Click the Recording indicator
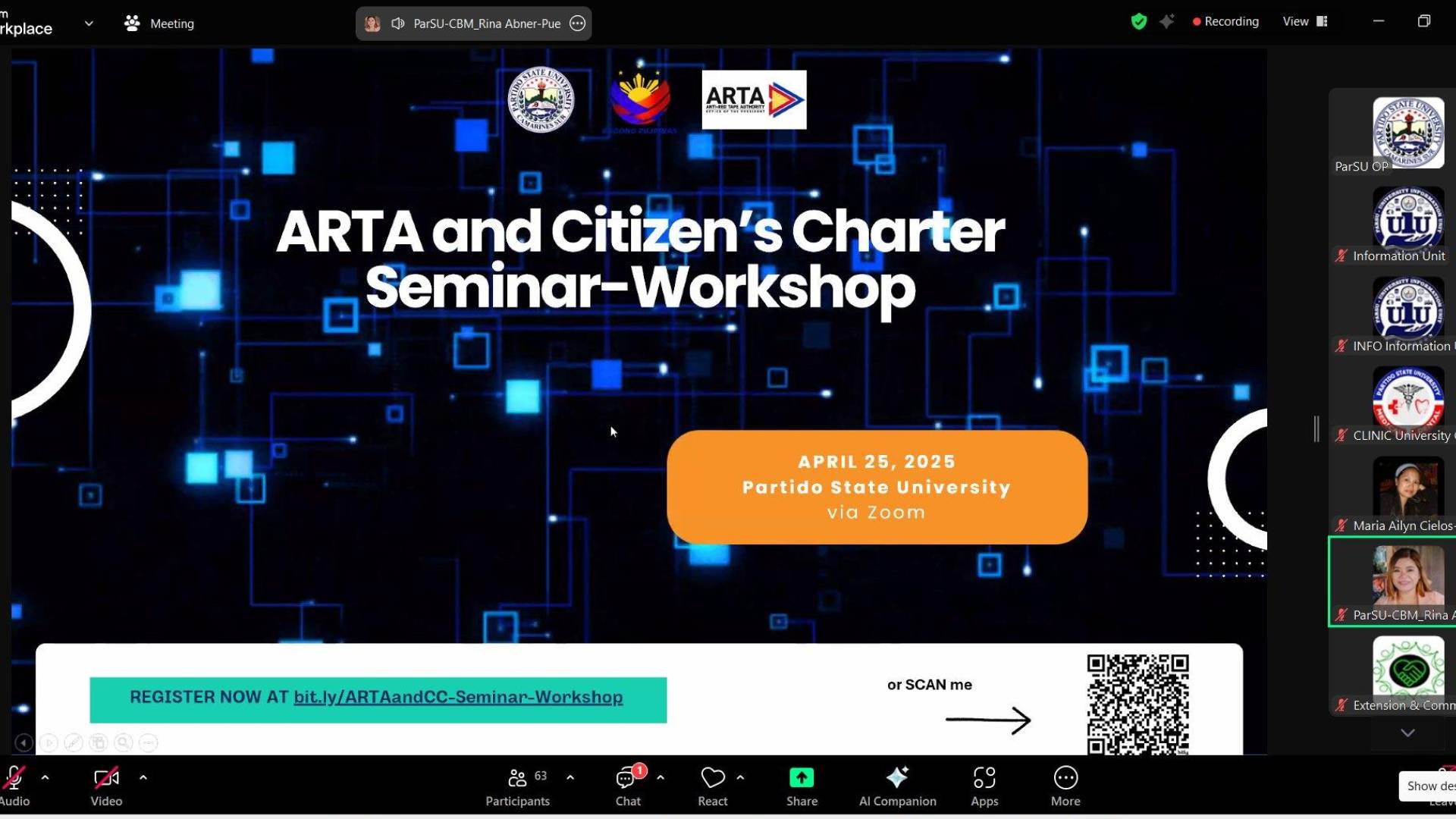The image size is (1456, 819). pyautogui.click(x=1225, y=21)
